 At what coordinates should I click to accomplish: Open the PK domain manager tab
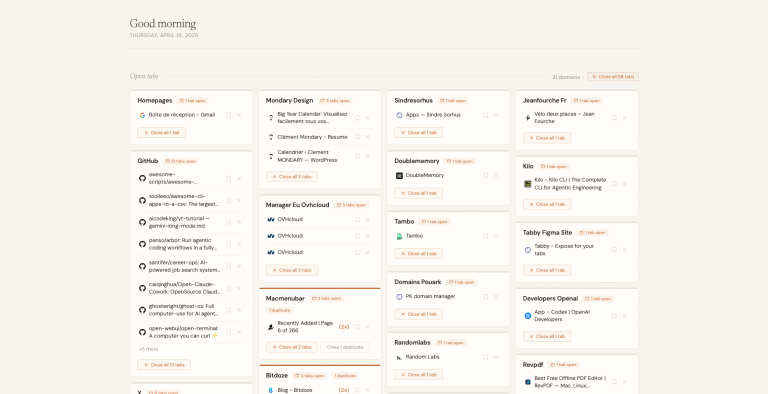click(431, 296)
